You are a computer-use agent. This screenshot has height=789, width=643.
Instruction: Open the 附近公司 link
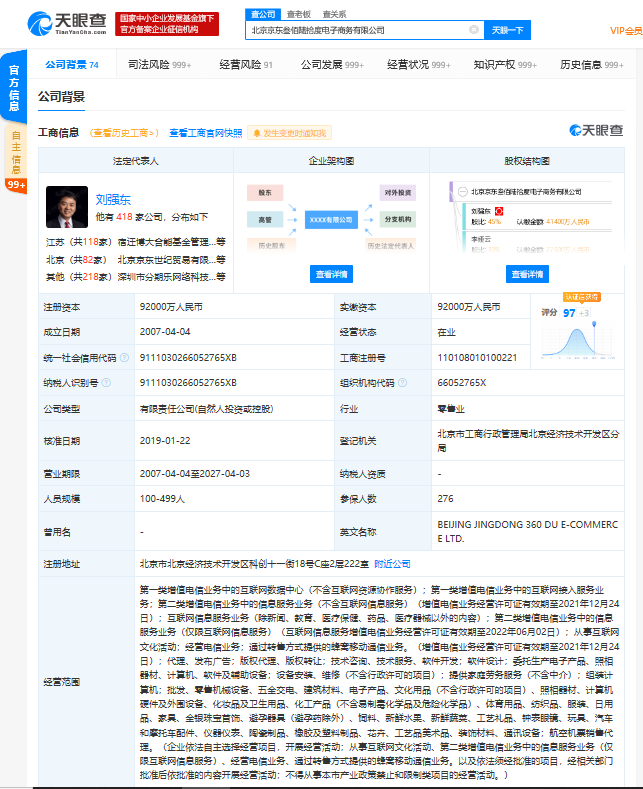392,564
